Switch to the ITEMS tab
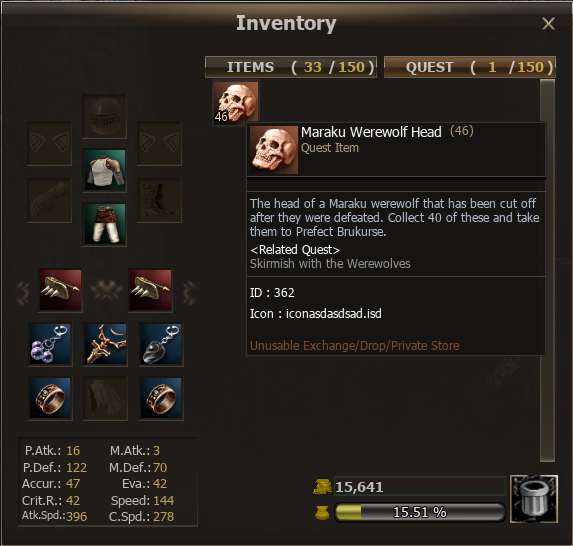The image size is (573, 546). [x=291, y=67]
